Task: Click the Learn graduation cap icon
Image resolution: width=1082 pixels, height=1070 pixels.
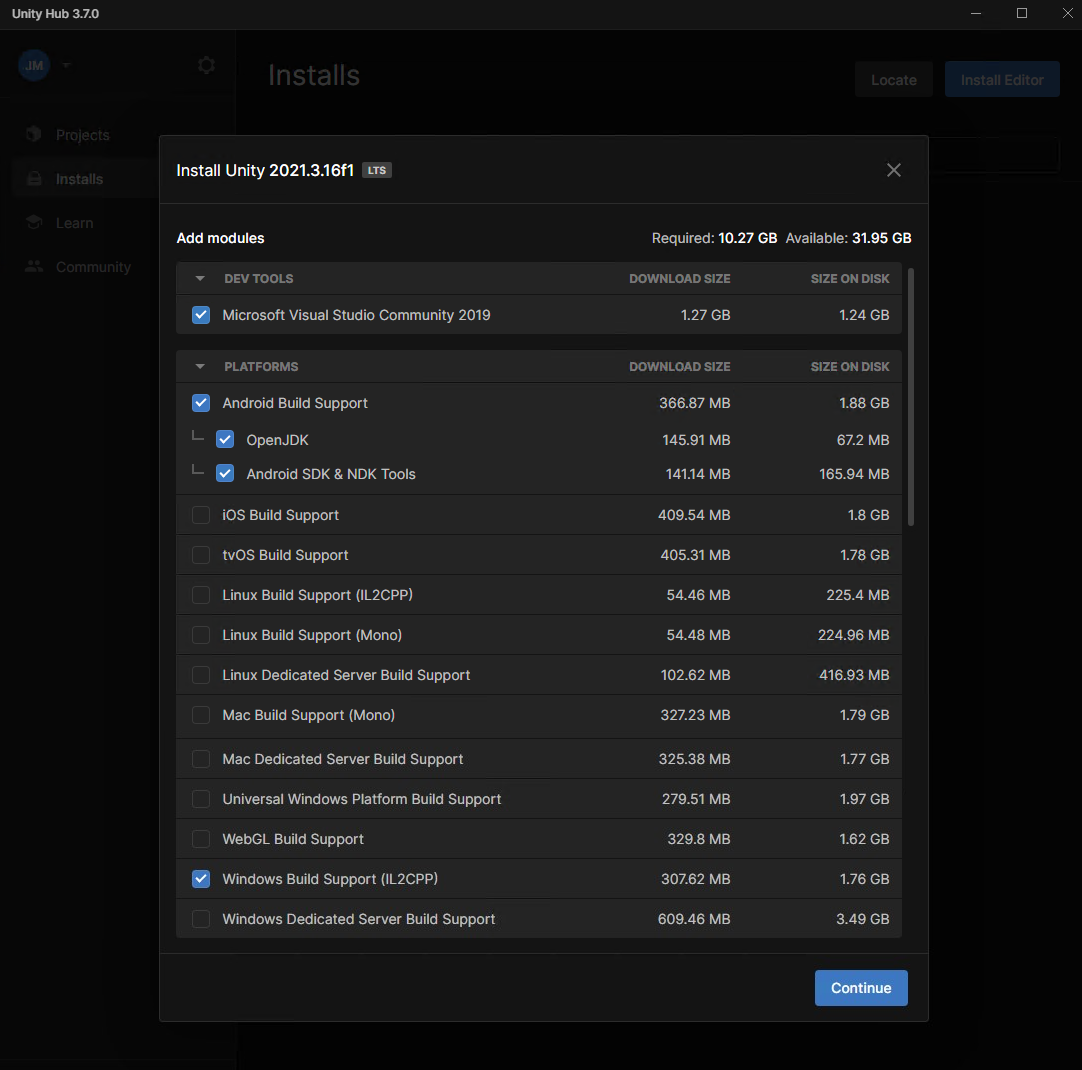Action: (x=35, y=223)
